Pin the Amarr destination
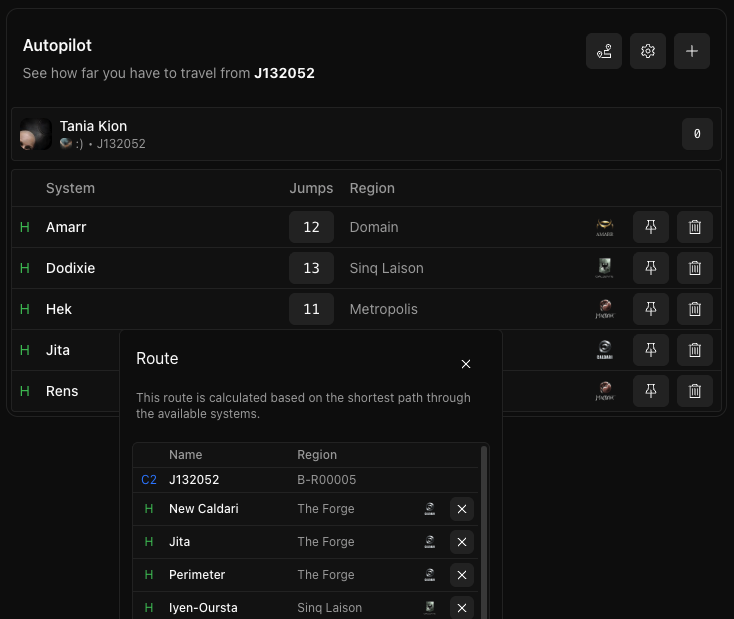 [x=651, y=227]
